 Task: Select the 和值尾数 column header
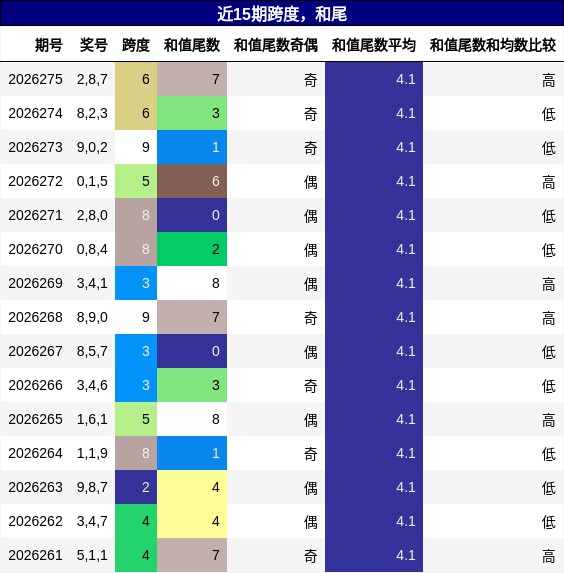coord(192,45)
